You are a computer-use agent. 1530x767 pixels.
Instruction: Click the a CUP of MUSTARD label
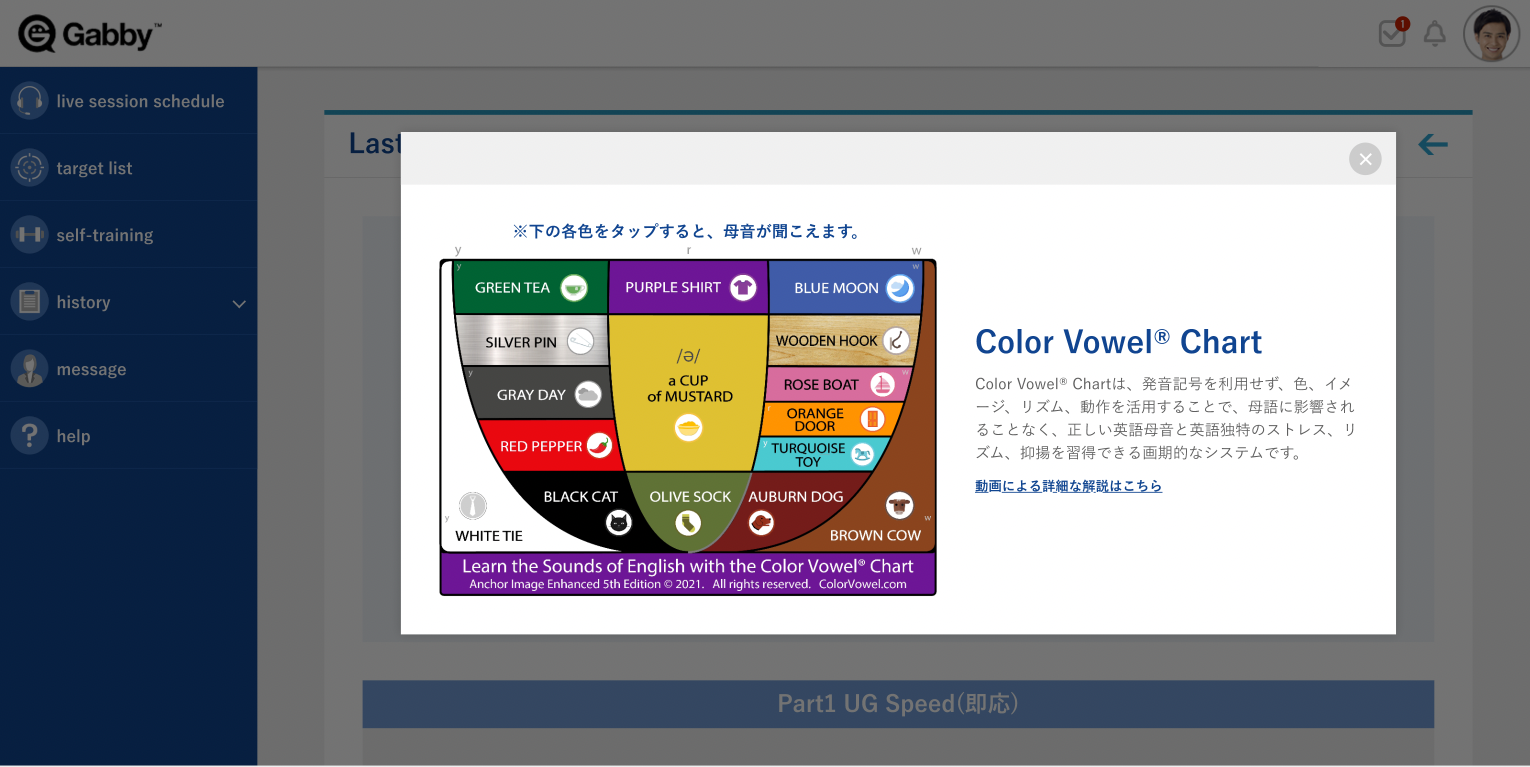point(690,388)
